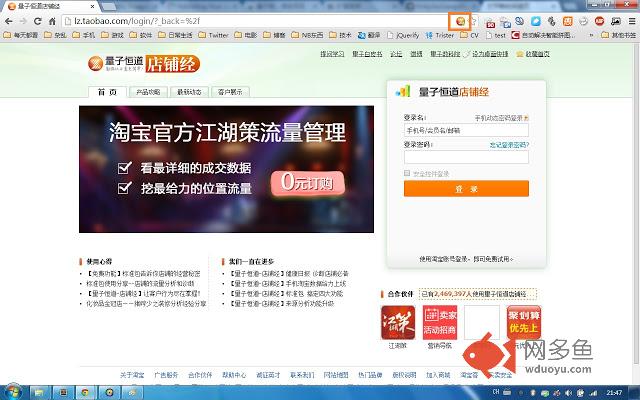Open the 化妆品金冠店 article link
640x400 pixels.
[x=146, y=304]
